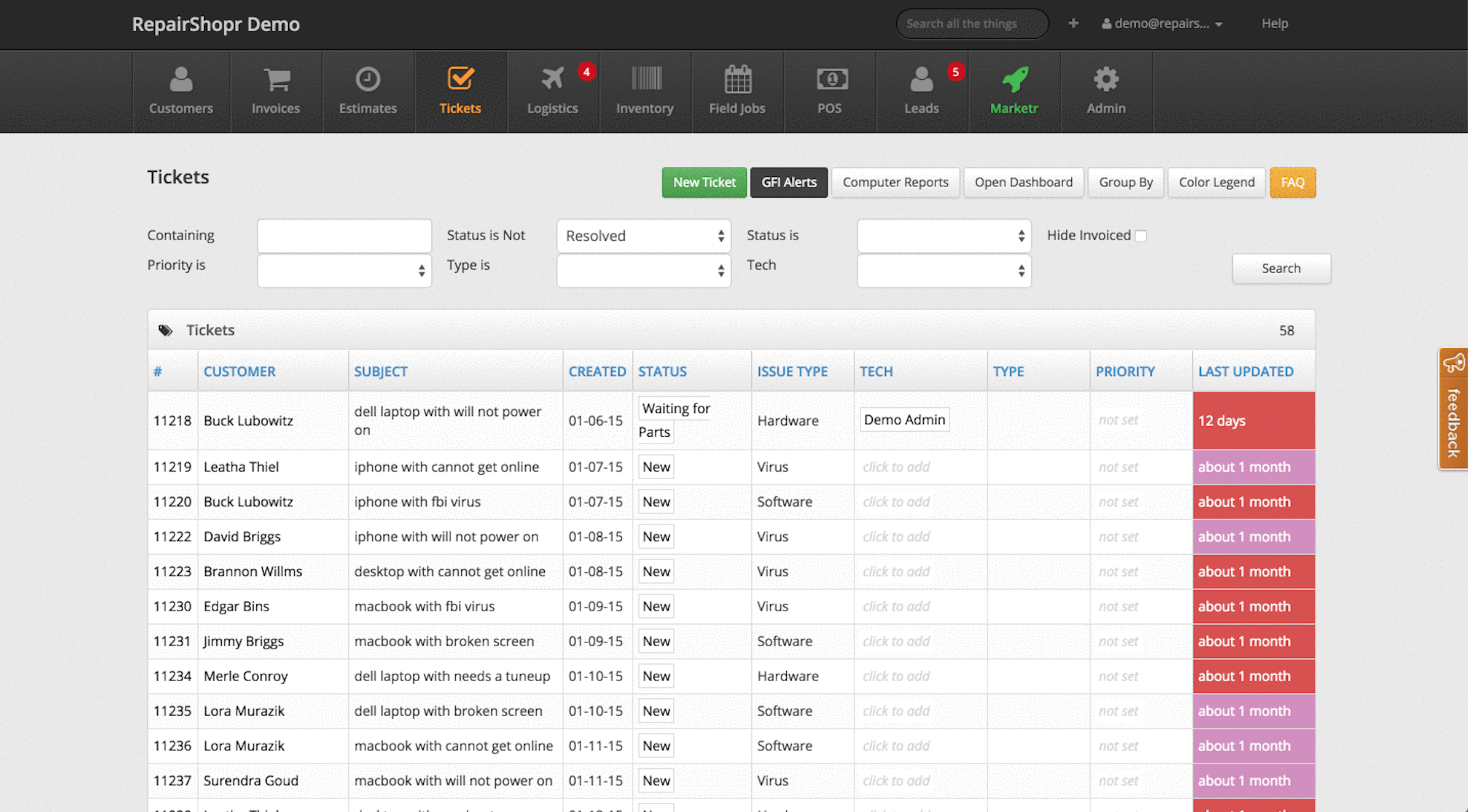Screen dimensions: 1468x812
Task: Open the Help menu item
Action: (x=1275, y=24)
